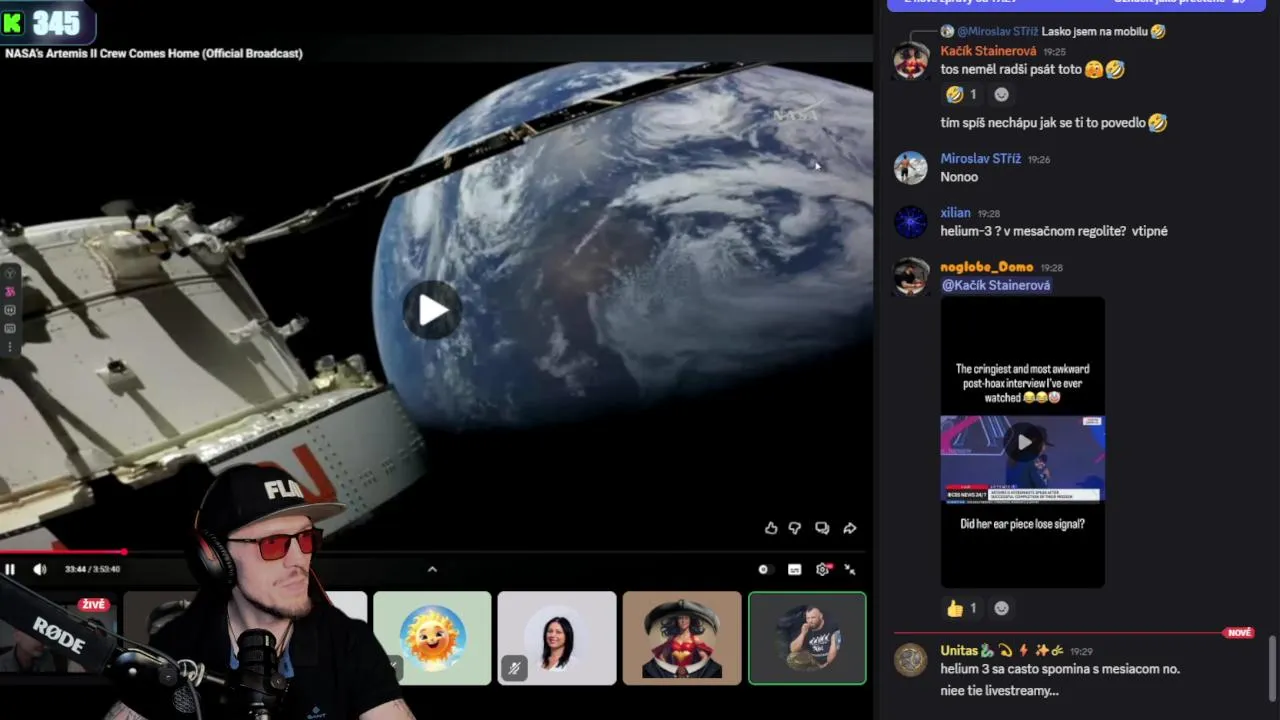Expand the player chevron-up panel

tap(432, 569)
